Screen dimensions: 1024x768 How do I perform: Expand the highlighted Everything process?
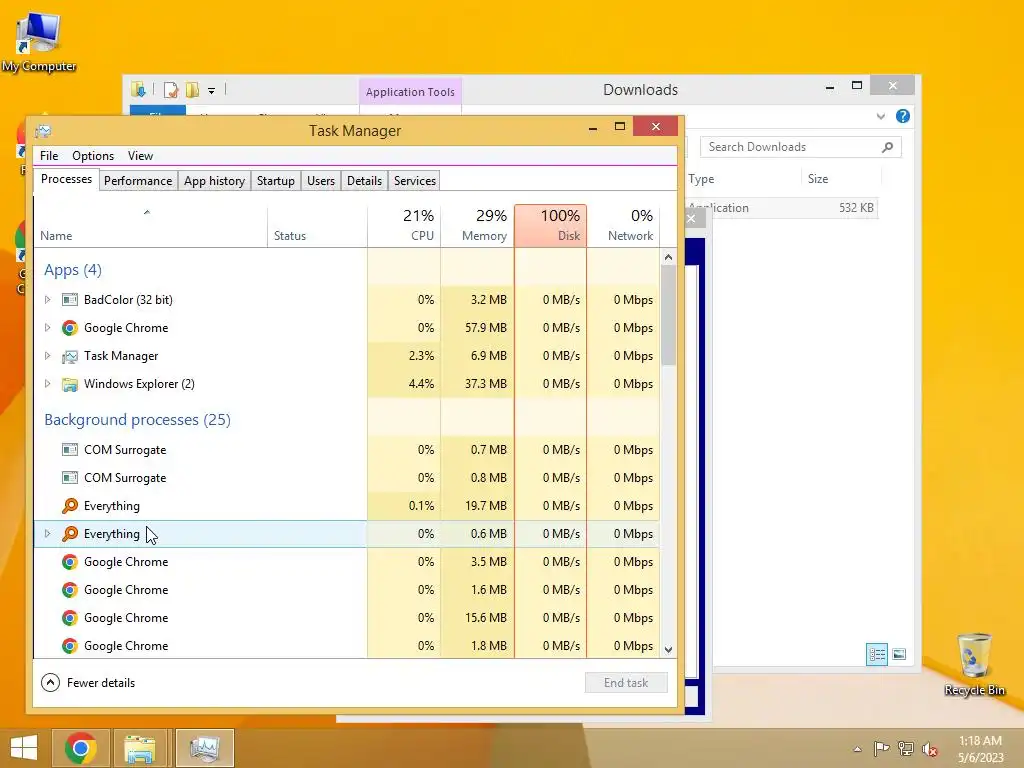pos(47,534)
